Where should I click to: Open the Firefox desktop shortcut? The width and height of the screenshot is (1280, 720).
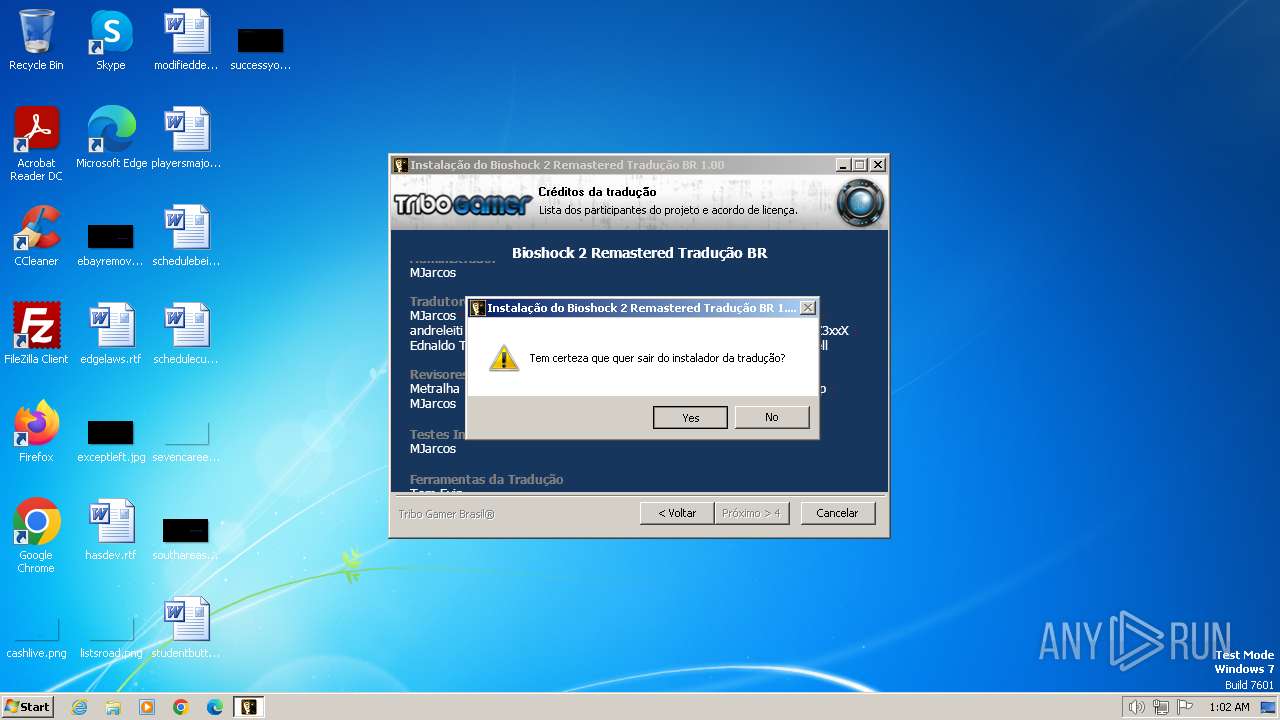[x=36, y=432]
